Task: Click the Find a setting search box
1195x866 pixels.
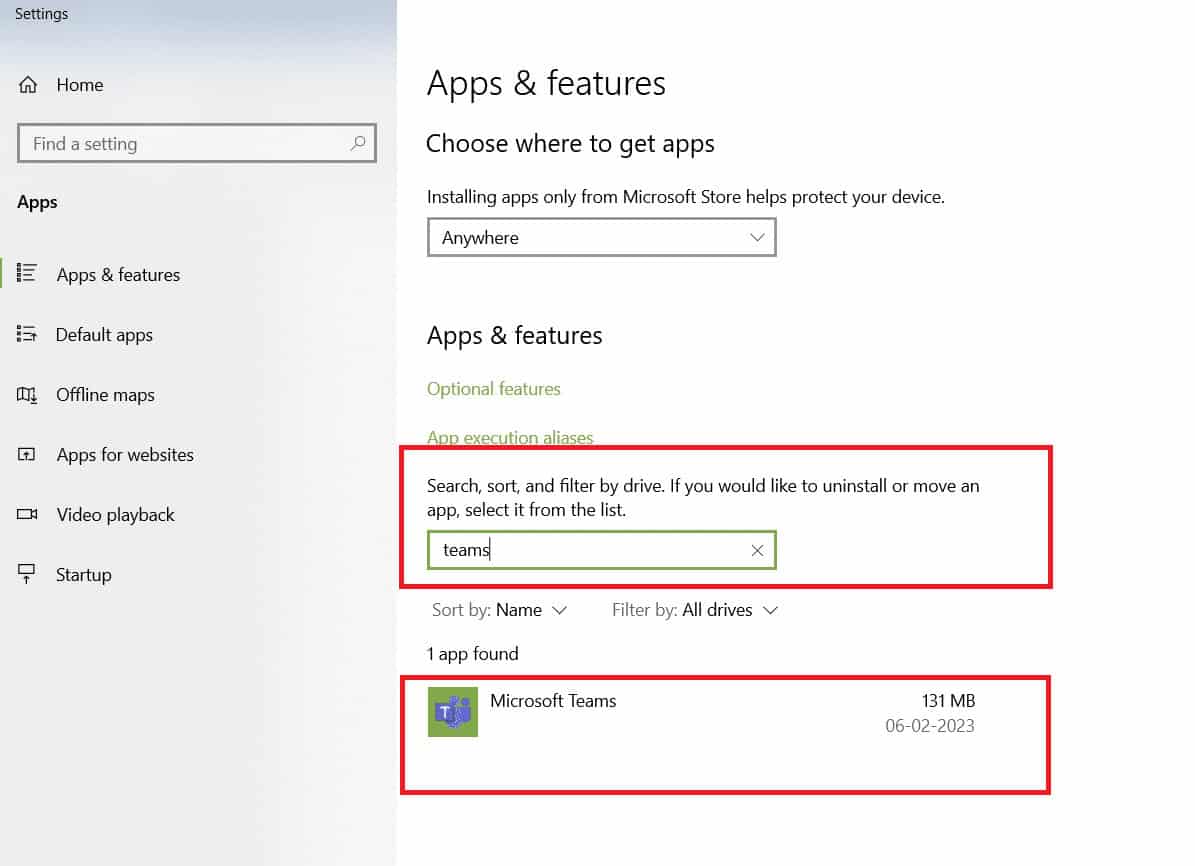Action: (x=180, y=143)
